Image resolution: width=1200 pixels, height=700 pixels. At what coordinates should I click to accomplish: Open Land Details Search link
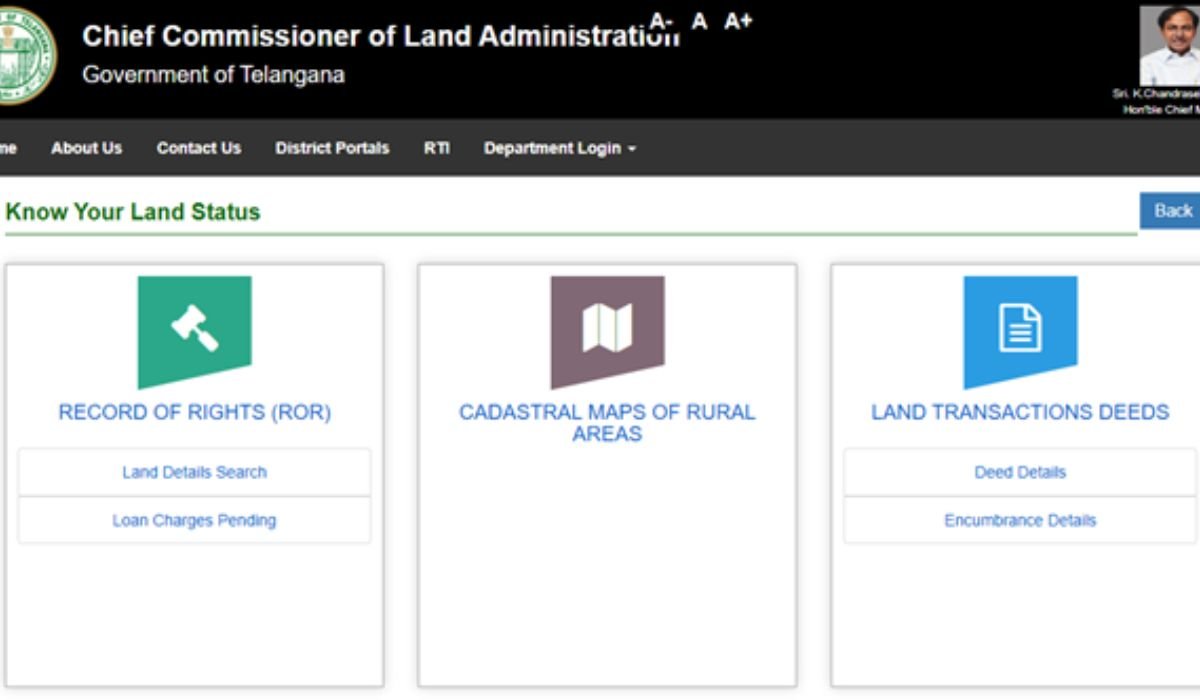click(x=194, y=472)
